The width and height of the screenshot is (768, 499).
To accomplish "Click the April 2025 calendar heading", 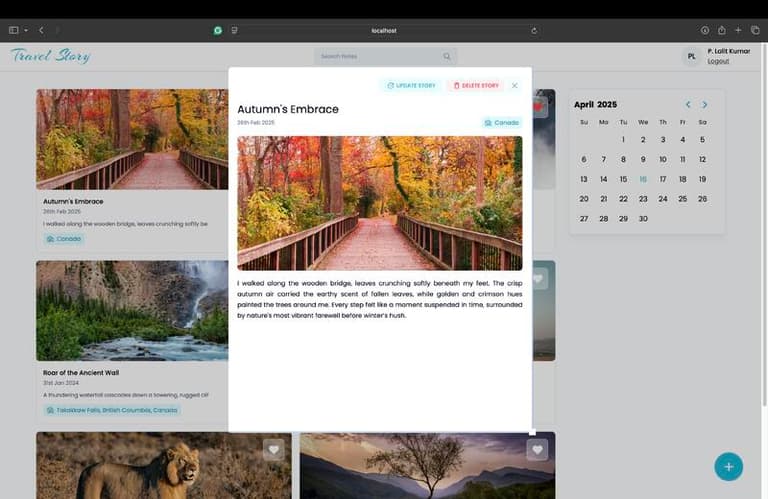I will 595,104.
